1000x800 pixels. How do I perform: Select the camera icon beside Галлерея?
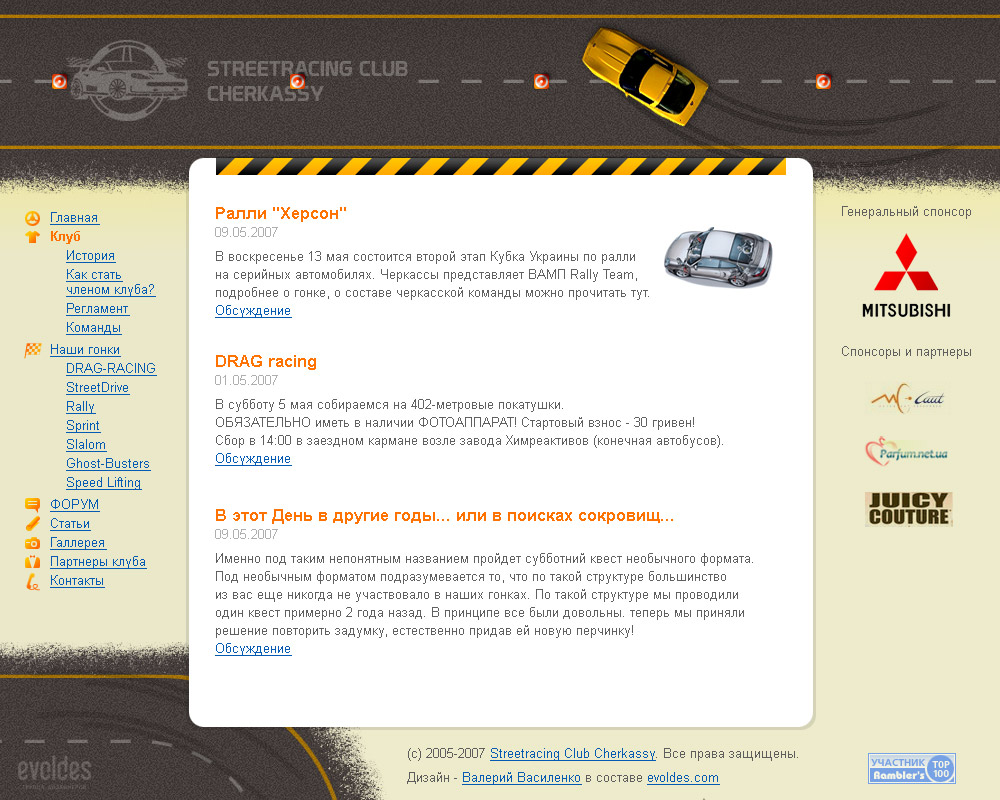click(32, 542)
